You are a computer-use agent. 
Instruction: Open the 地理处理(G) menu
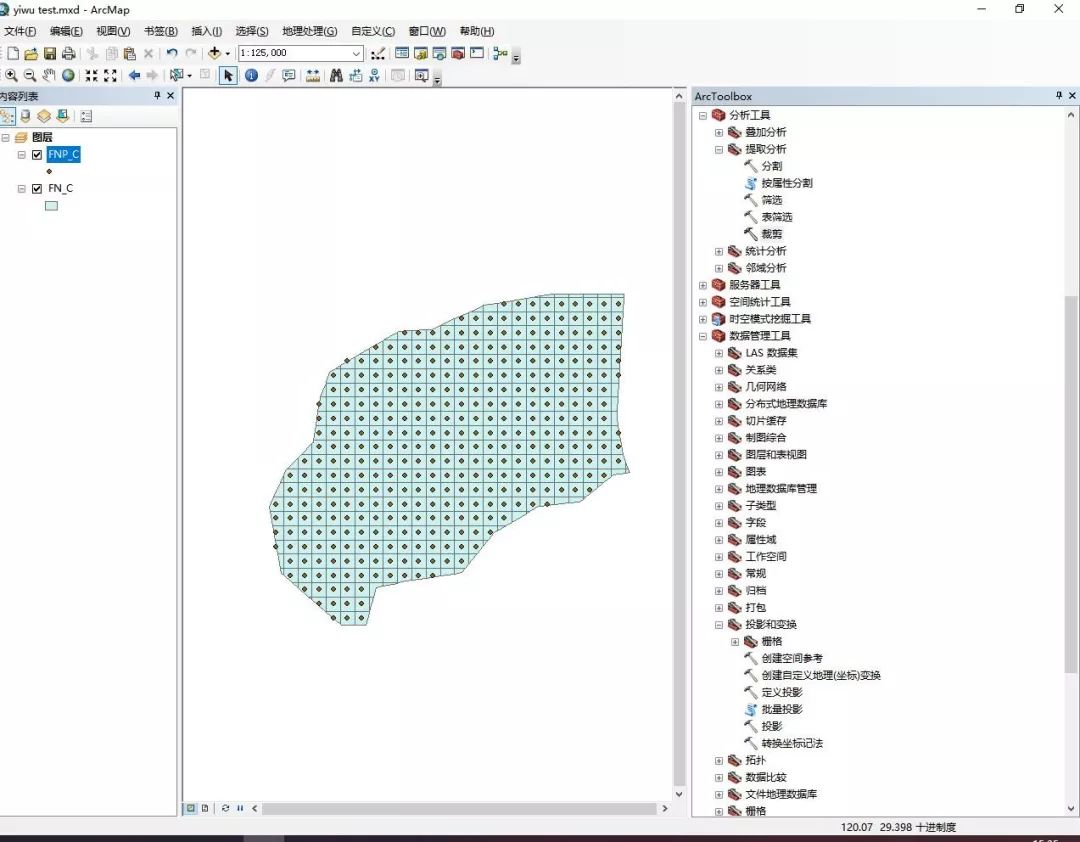[x=309, y=31]
